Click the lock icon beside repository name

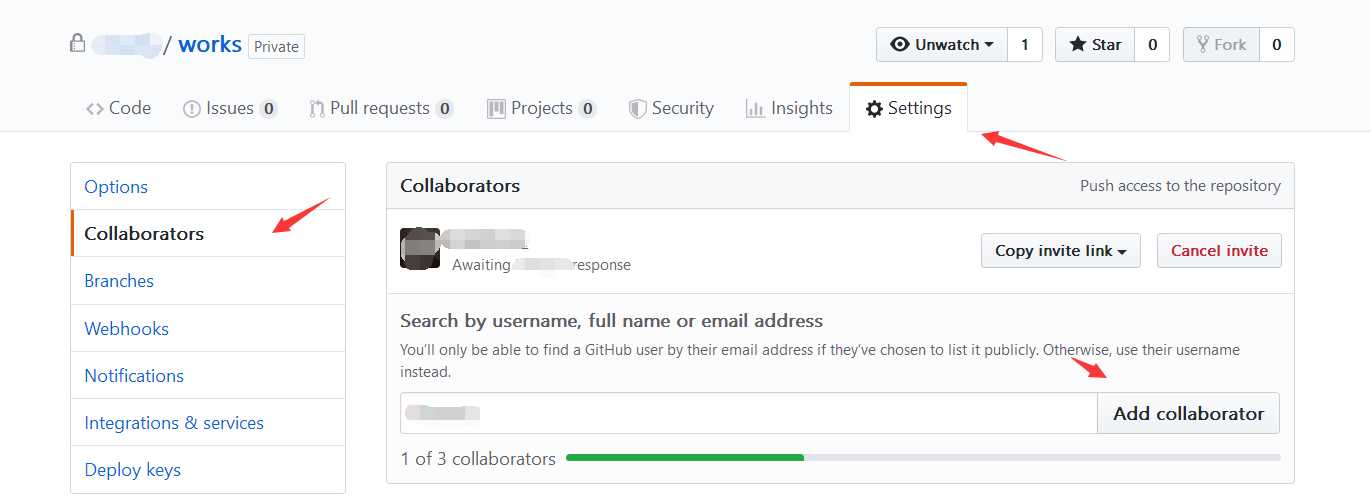[77, 44]
